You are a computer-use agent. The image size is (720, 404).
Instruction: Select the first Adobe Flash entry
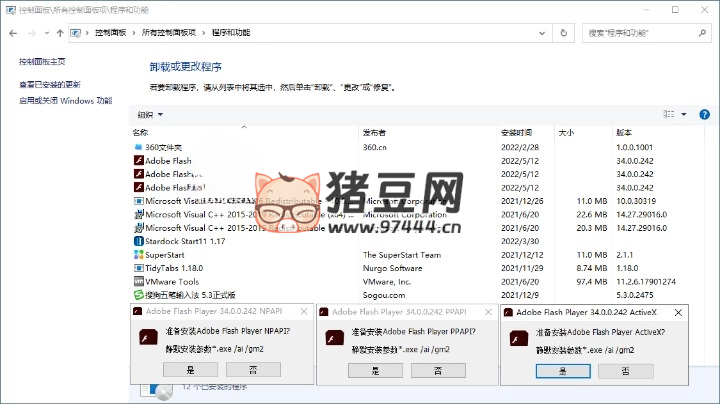(168, 160)
